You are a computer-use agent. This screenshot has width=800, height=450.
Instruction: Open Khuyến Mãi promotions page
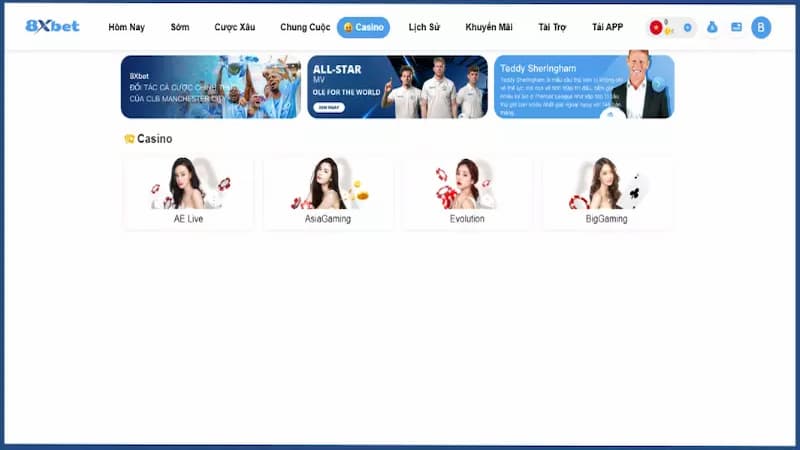[x=489, y=27]
